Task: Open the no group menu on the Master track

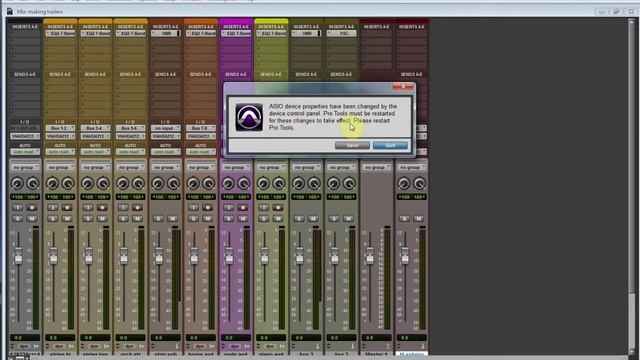Action: [x=376, y=167]
